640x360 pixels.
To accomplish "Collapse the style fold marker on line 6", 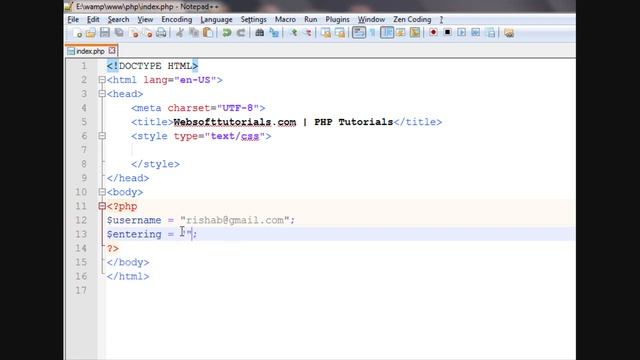I will [102, 136].
